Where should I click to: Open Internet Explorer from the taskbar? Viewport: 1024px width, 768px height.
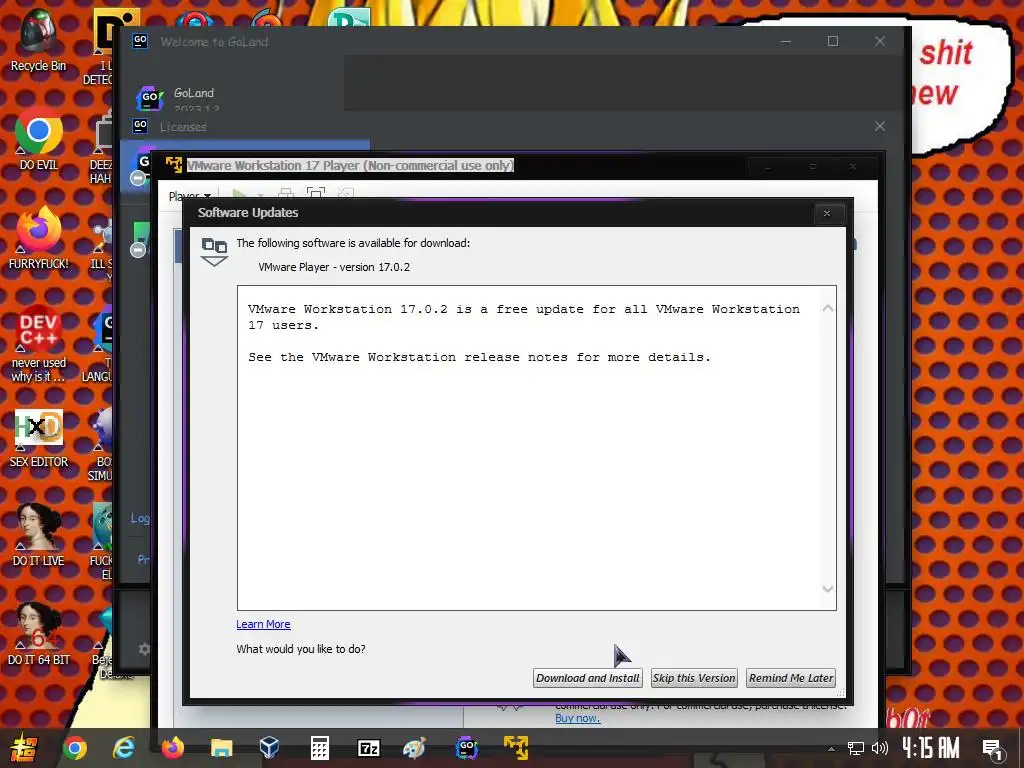point(124,748)
